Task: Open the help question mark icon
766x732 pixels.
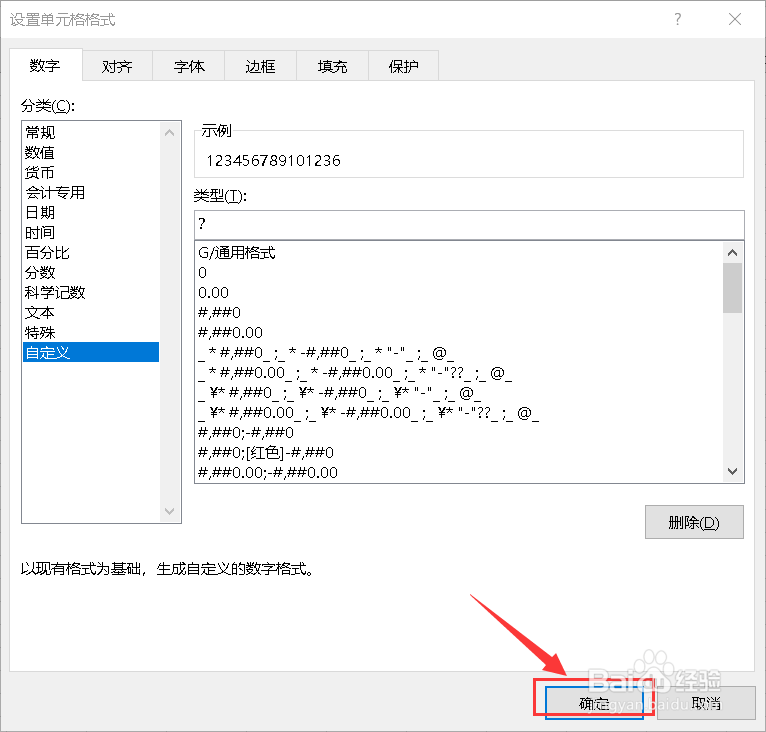Action: [x=677, y=19]
